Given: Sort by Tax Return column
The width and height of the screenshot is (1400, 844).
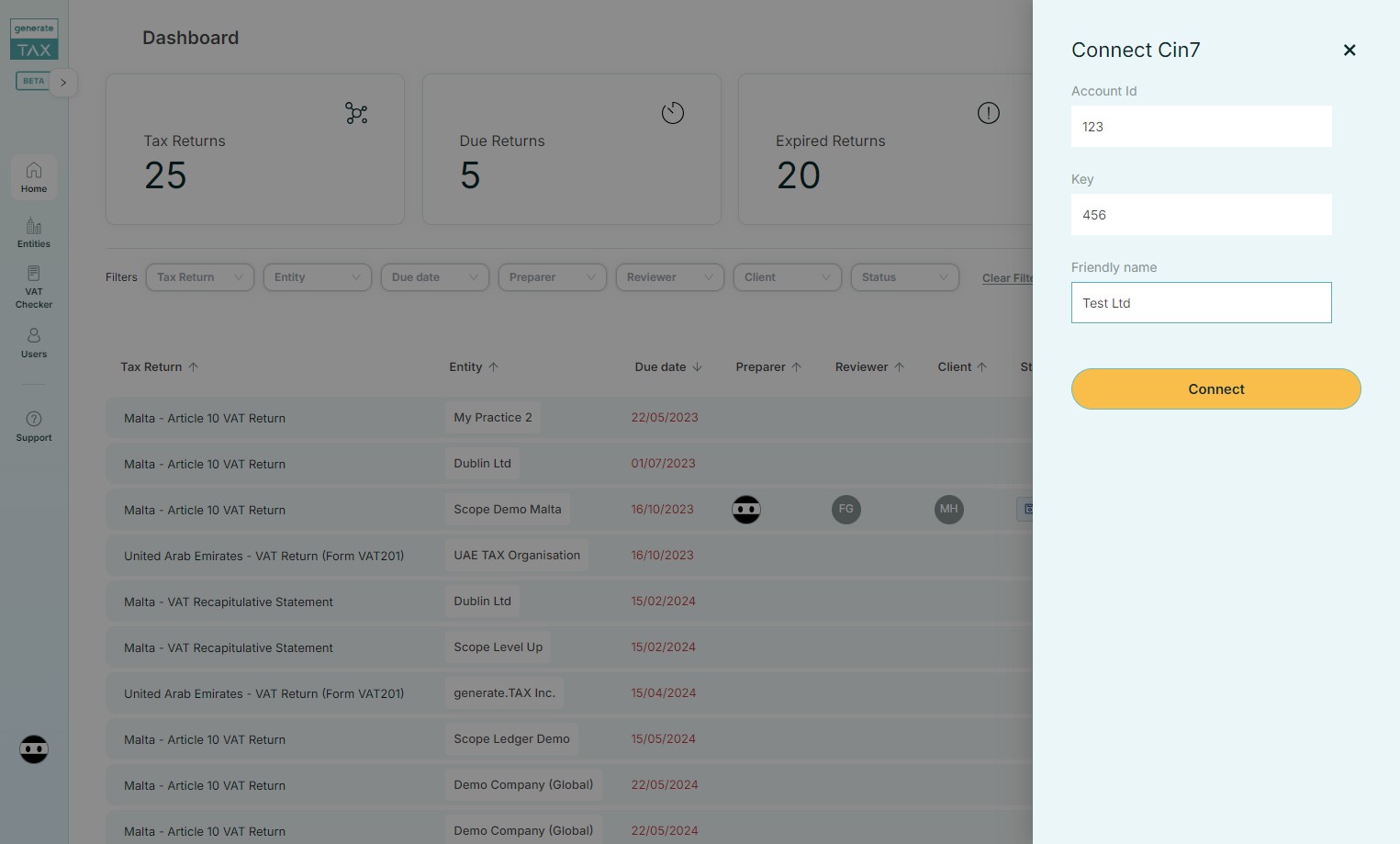Looking at the screenshot, I should [x=160, y=366].
